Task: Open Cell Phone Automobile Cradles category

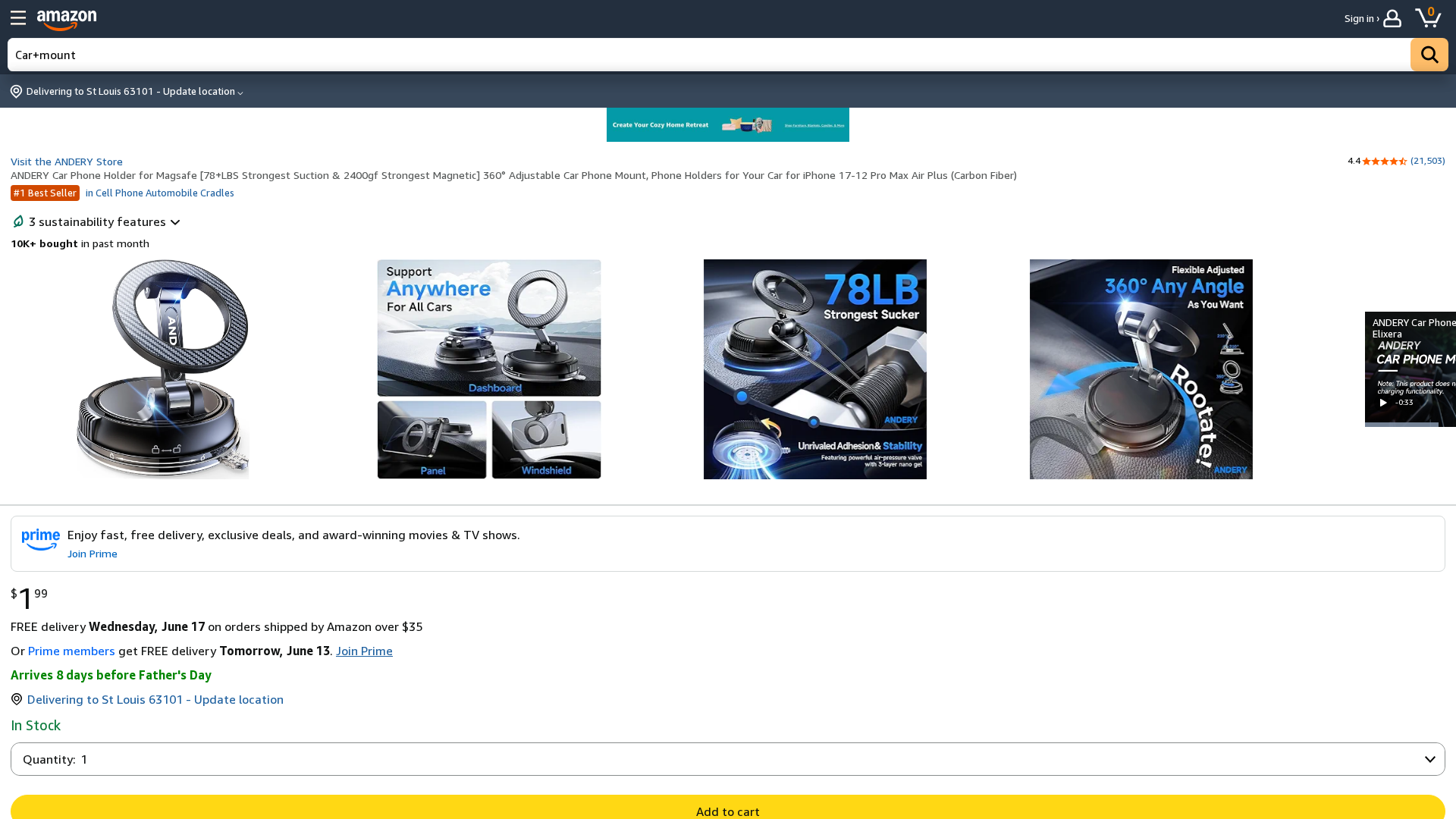Action: pos(160,193)
